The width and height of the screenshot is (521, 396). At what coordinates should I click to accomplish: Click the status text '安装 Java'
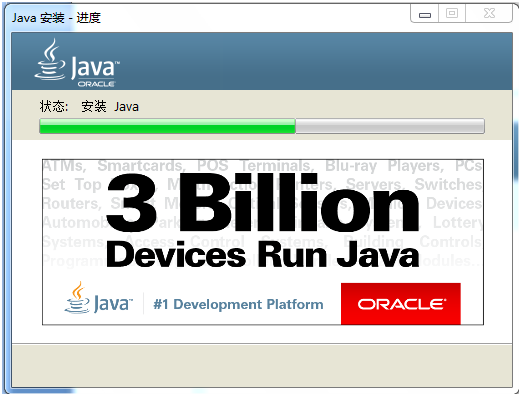pos(110,107)
